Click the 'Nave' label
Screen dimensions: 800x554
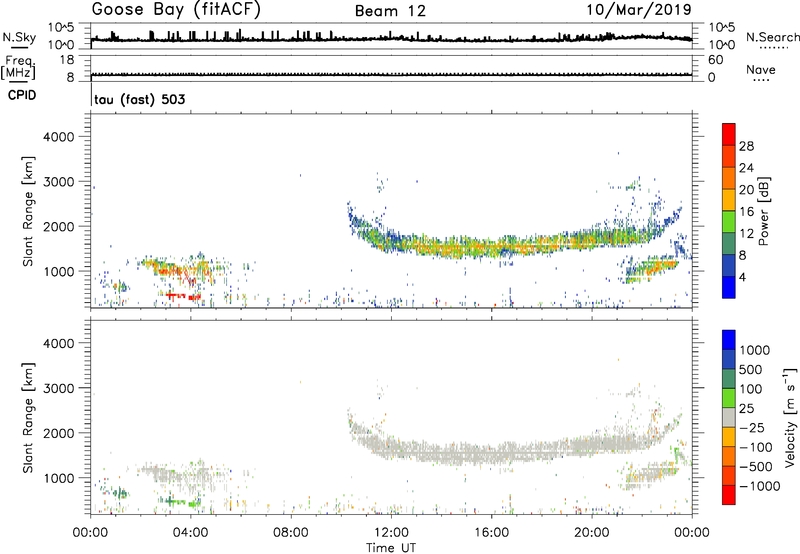coord(761,69)
